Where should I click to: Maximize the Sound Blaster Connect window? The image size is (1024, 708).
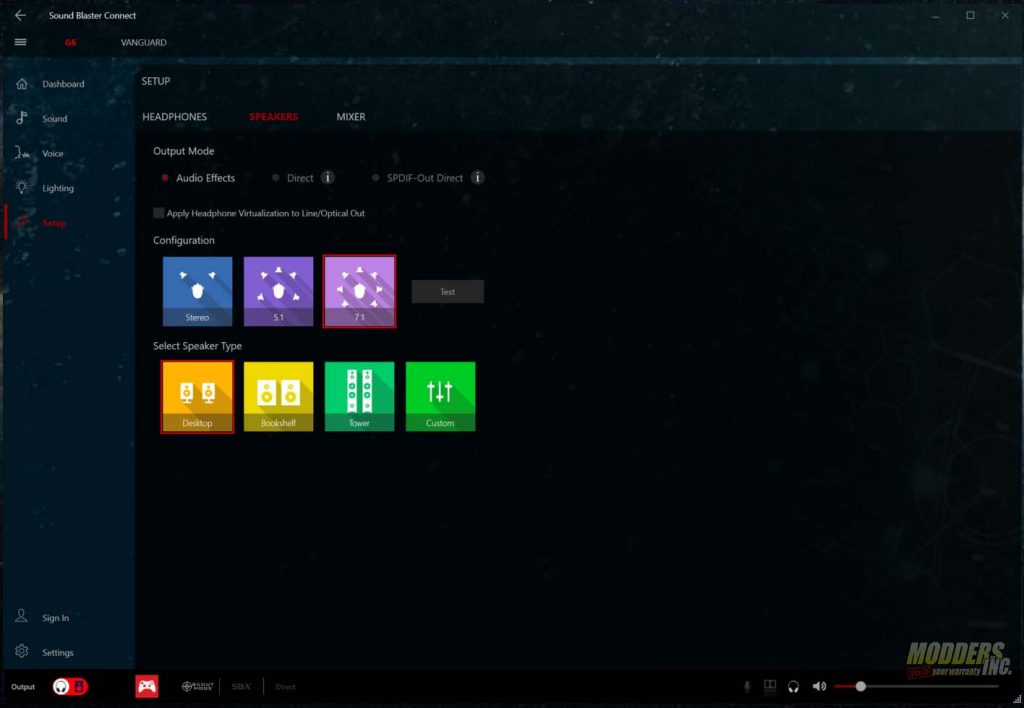970,15
